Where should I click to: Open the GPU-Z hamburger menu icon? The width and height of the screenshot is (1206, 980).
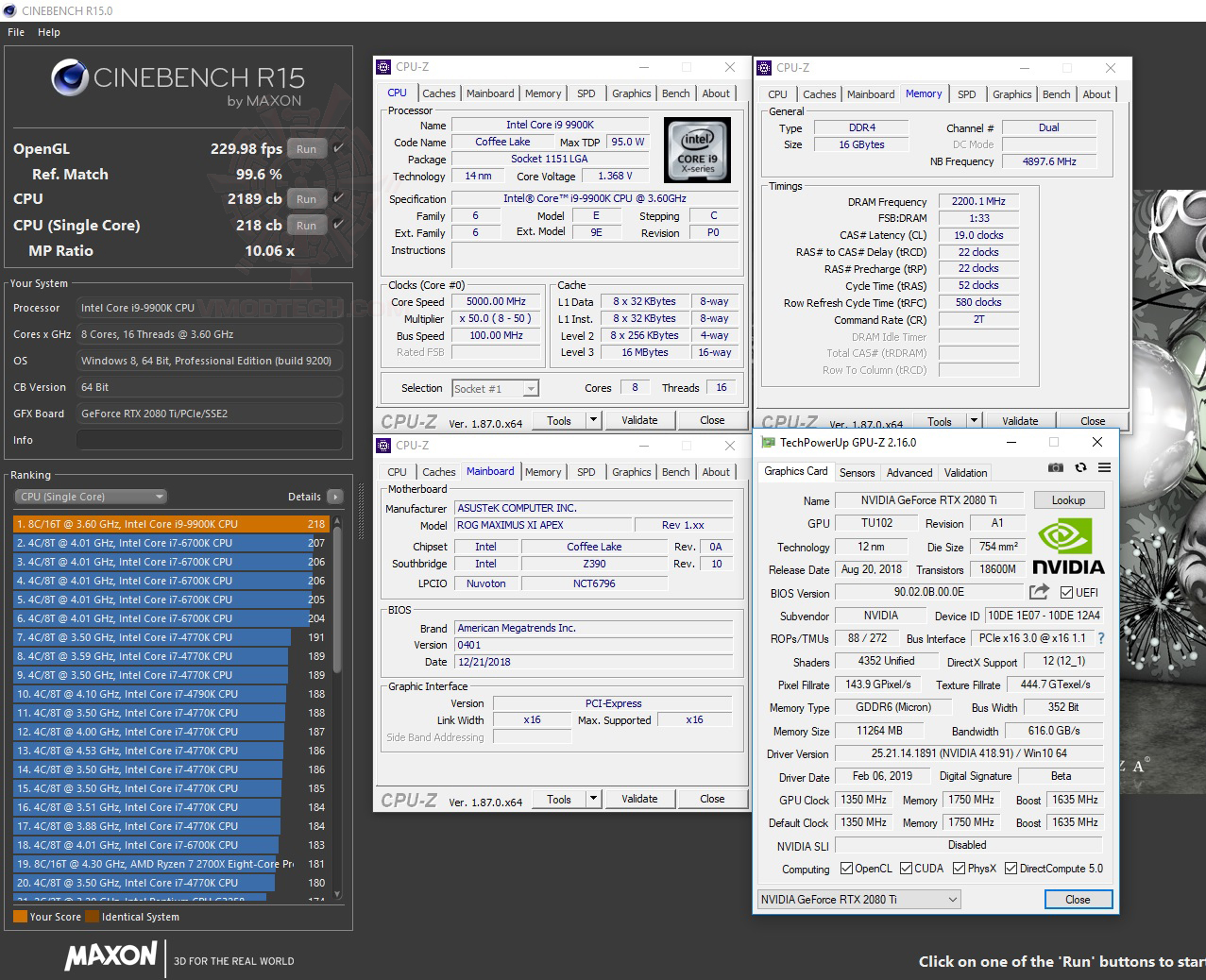(x=1104, y=467)
